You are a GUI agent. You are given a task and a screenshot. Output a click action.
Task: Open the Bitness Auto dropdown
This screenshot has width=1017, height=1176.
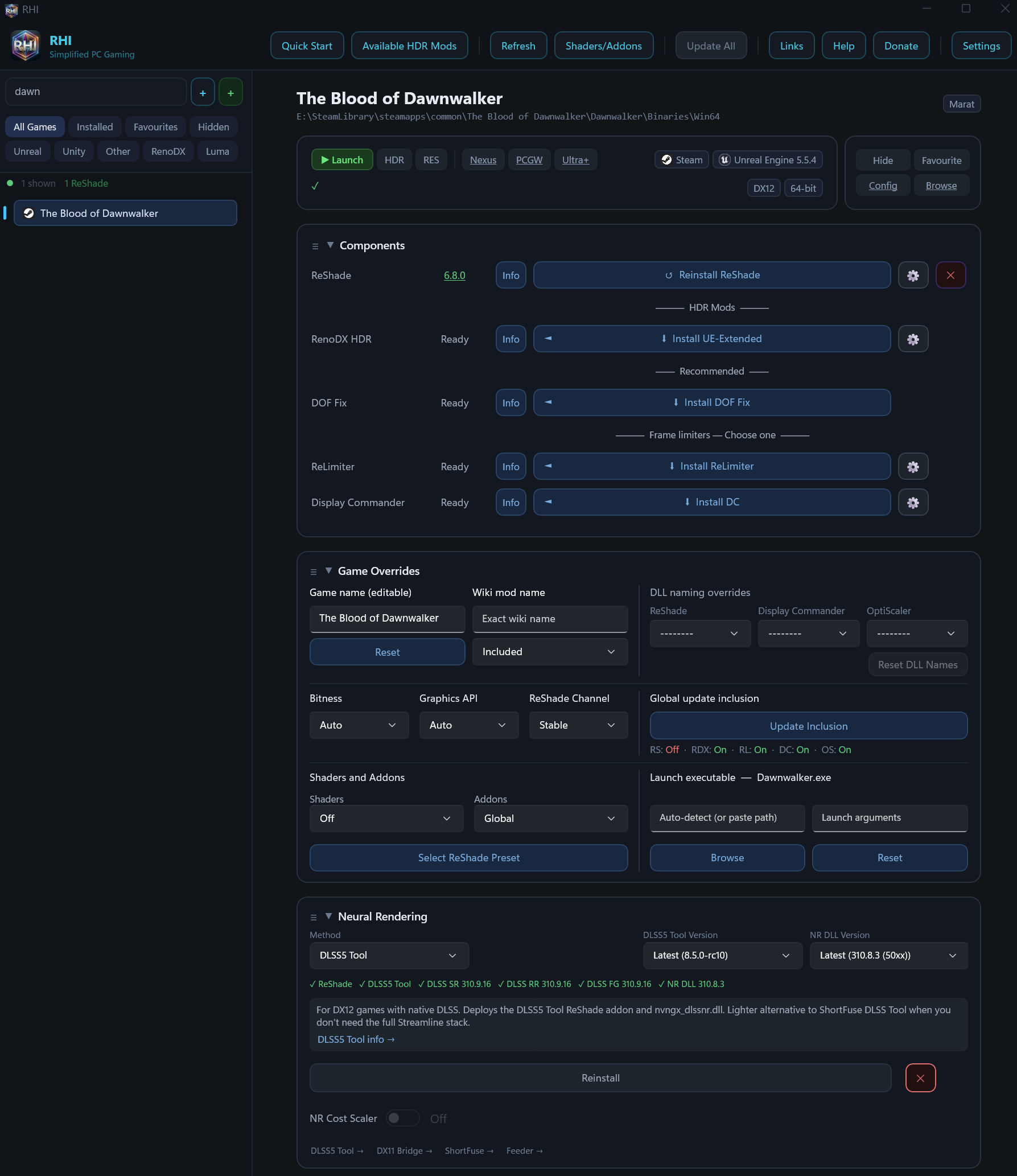[359, 725]
